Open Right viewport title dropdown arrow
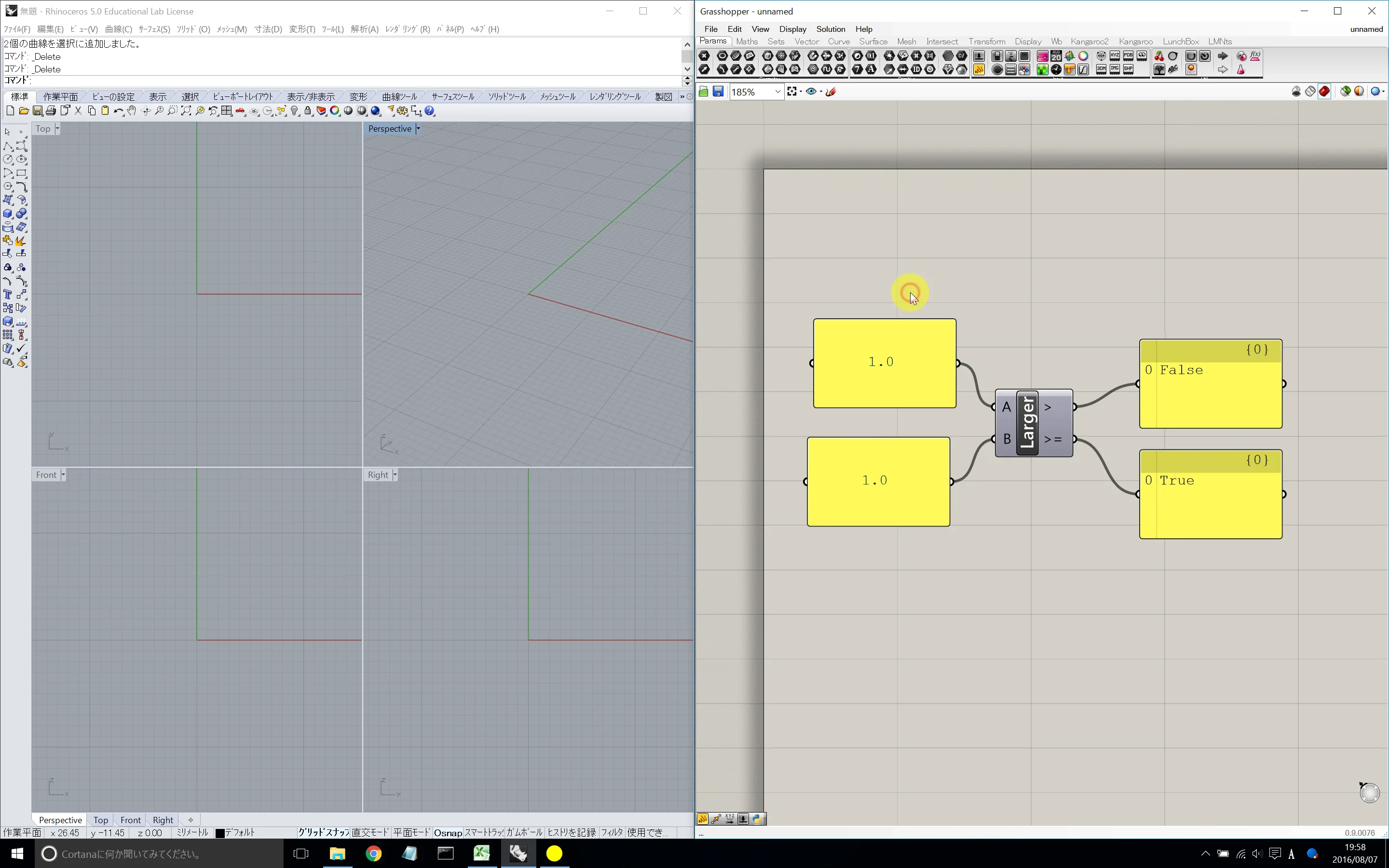Image resolution: width=1389 pixels, height=868 pixels. pyautogui.click(x=395, y=475)
